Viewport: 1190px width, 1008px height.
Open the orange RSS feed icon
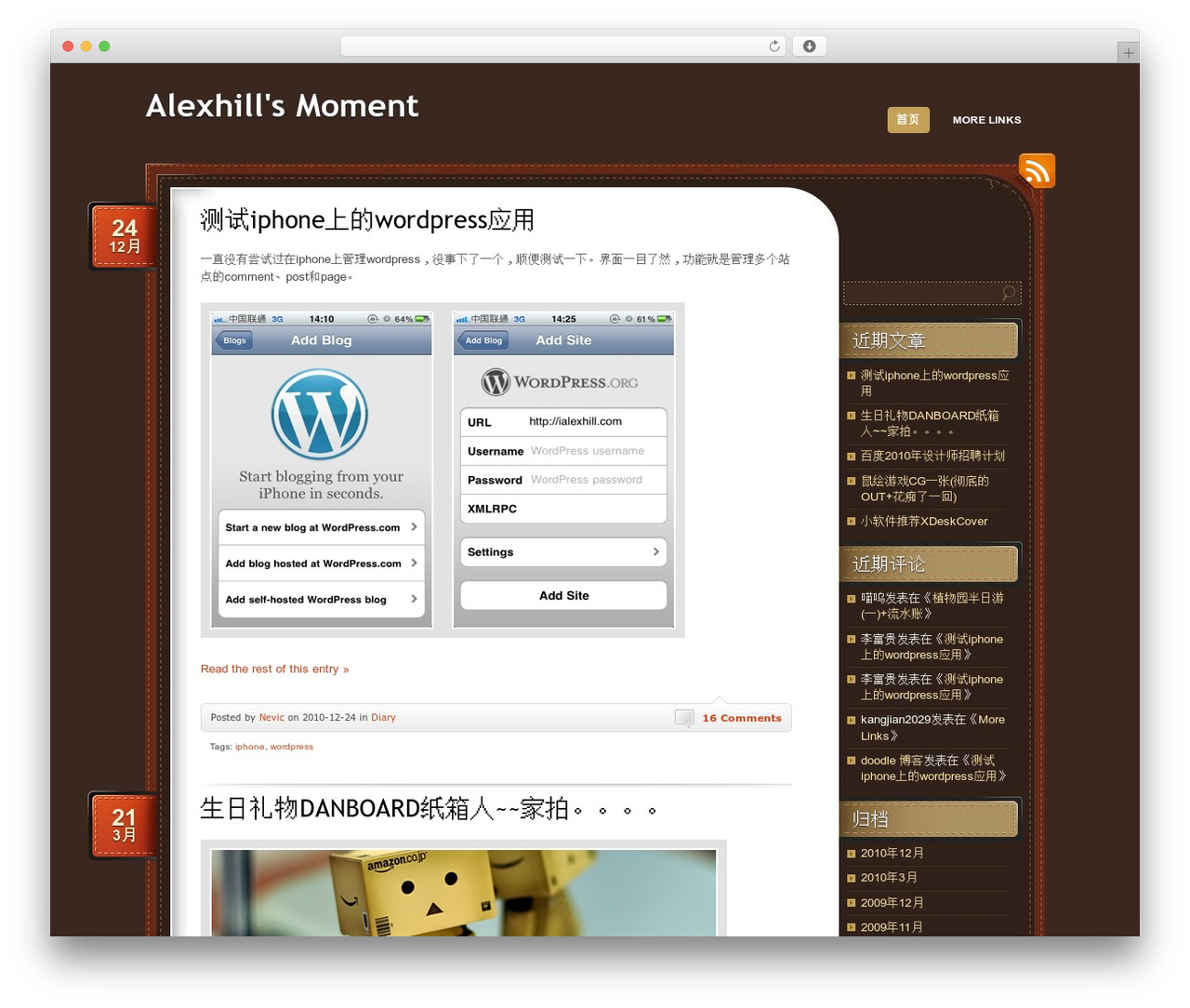[x=1037, y=170]
